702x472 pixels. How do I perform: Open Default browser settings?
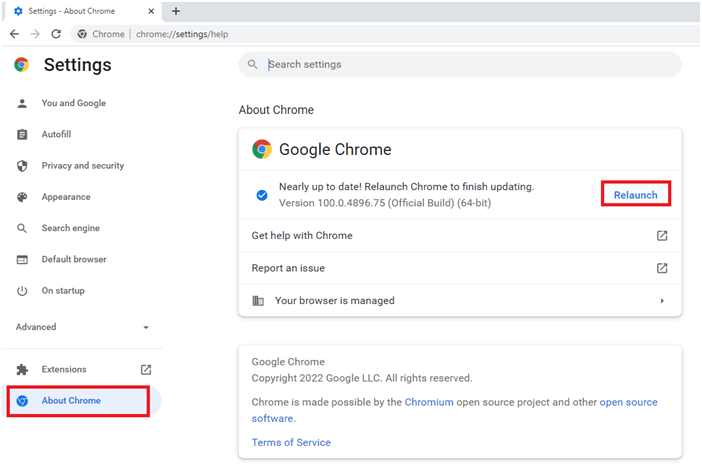pos(74,259)
